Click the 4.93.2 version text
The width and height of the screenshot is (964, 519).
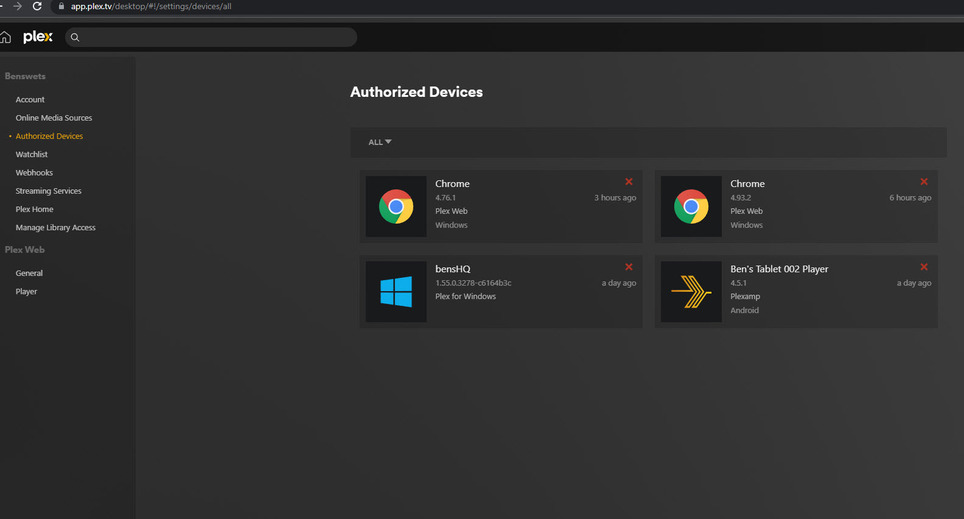tap(740, 198)
